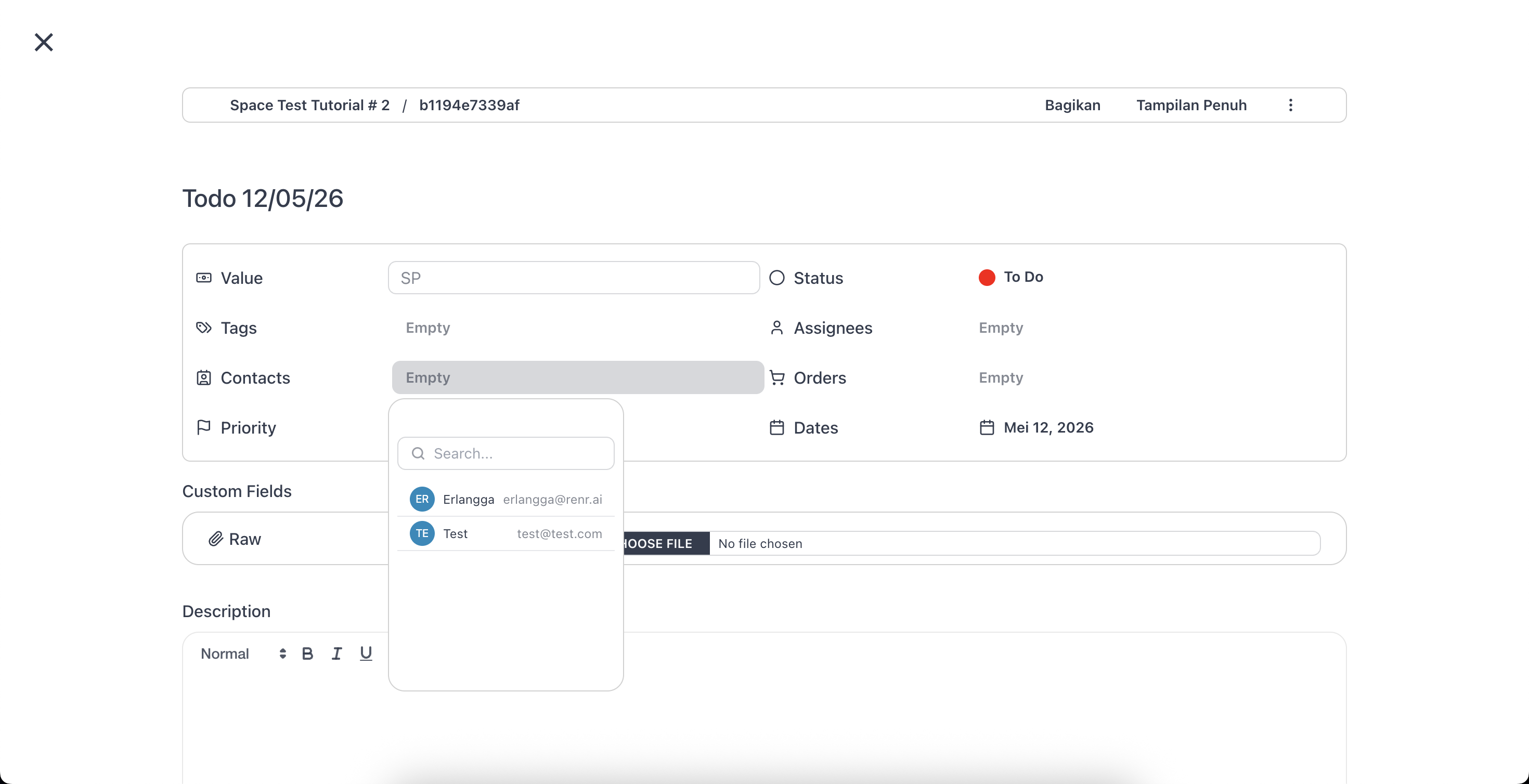This screenshot has height=784, width=1529.
Task: Focus the contacts Search field
Action: pyautogui.click(x=506, y=453)
